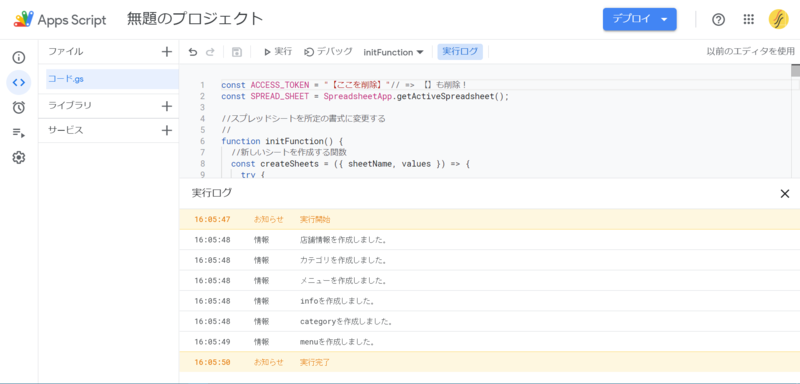Click log entry menuを作成しました。

tap(337, 342)
